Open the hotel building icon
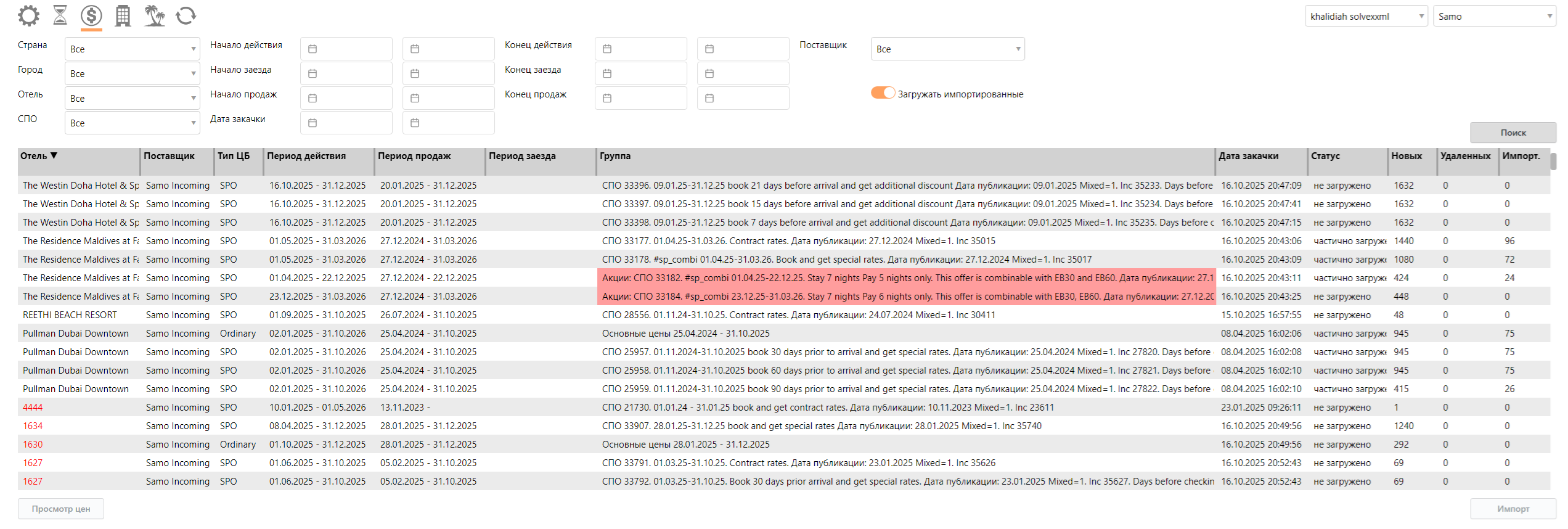The height and width of the screenshot is (529, 1568). pyautogui.click(x=123, y=15)
